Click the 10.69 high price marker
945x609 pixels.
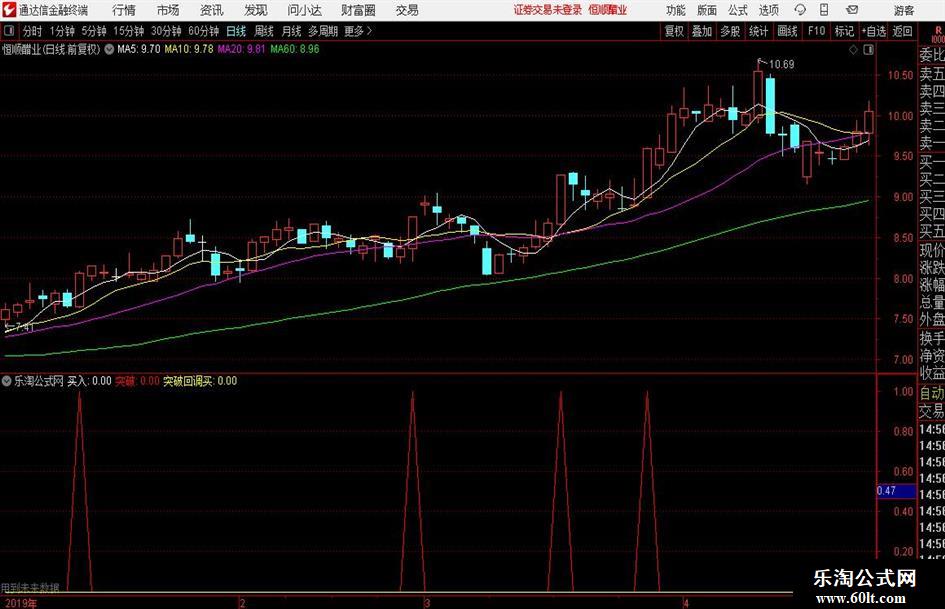[781, 64]
